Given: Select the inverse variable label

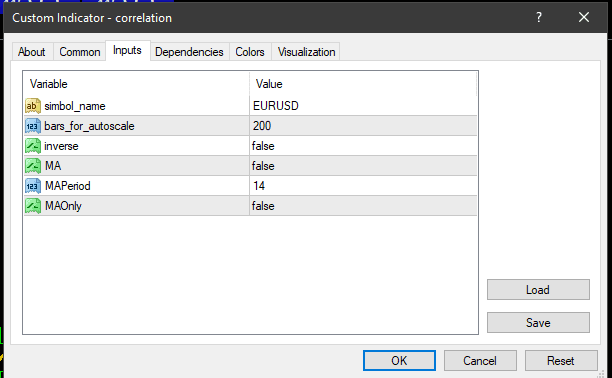Looking at the screenshot, I should [x=61, y=146].
